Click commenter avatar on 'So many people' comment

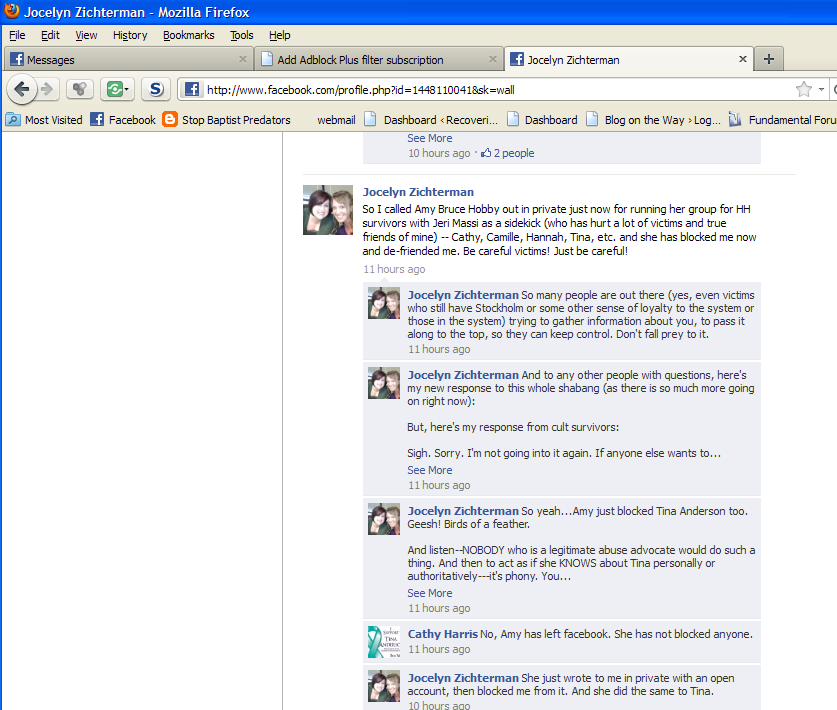(384, 303)
